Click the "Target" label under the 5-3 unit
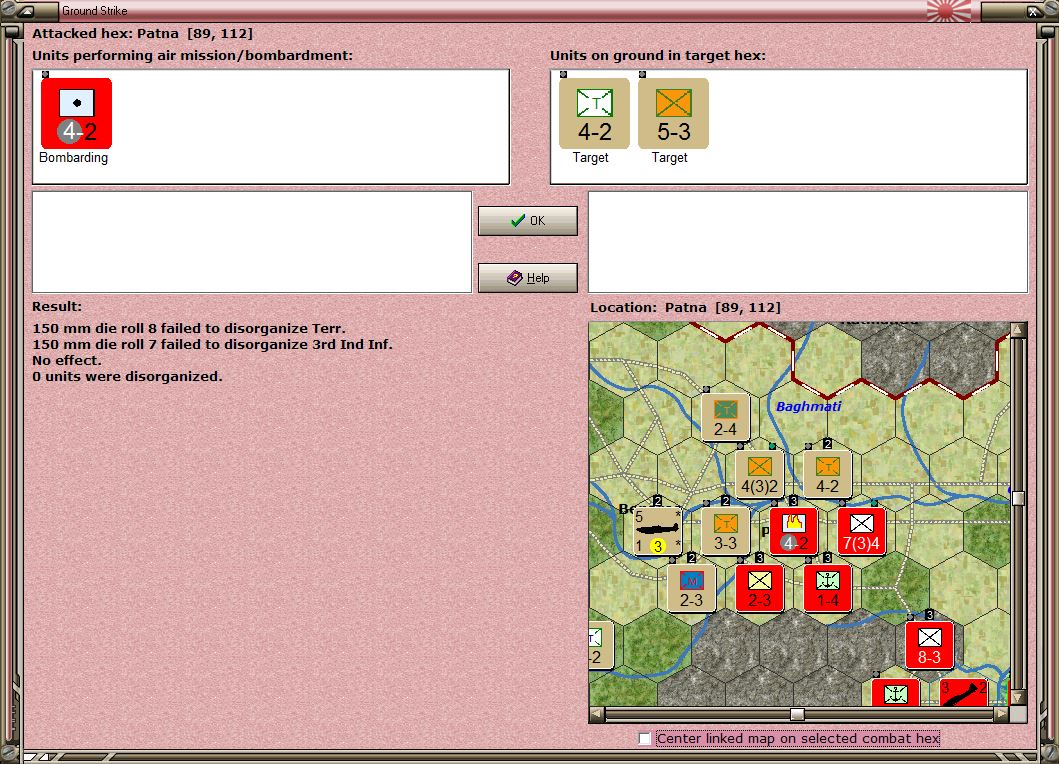 (x=669, y=157)
